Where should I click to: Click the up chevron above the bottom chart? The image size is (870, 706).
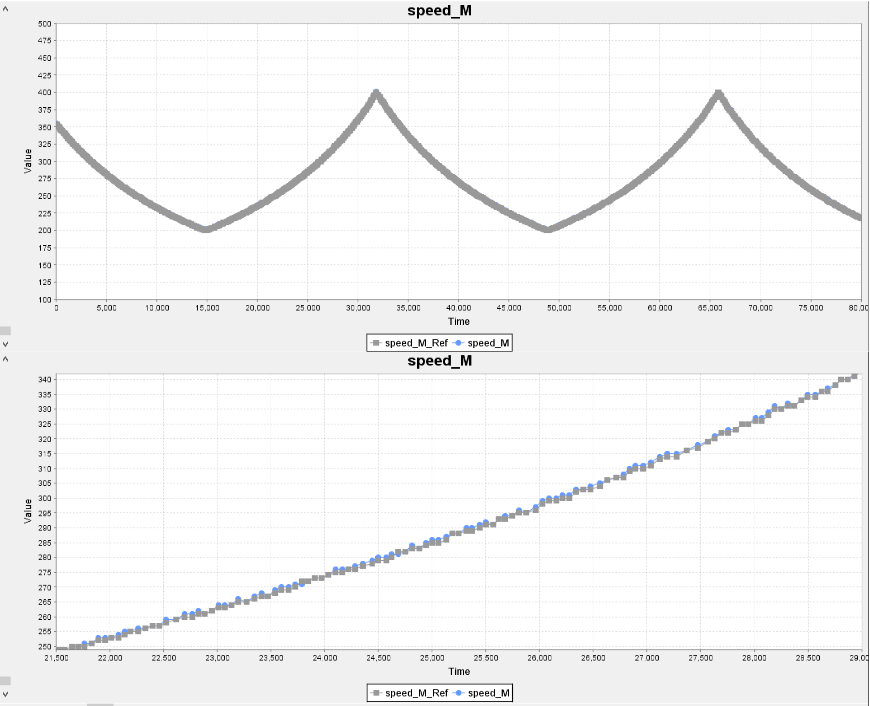coord(5,359)
